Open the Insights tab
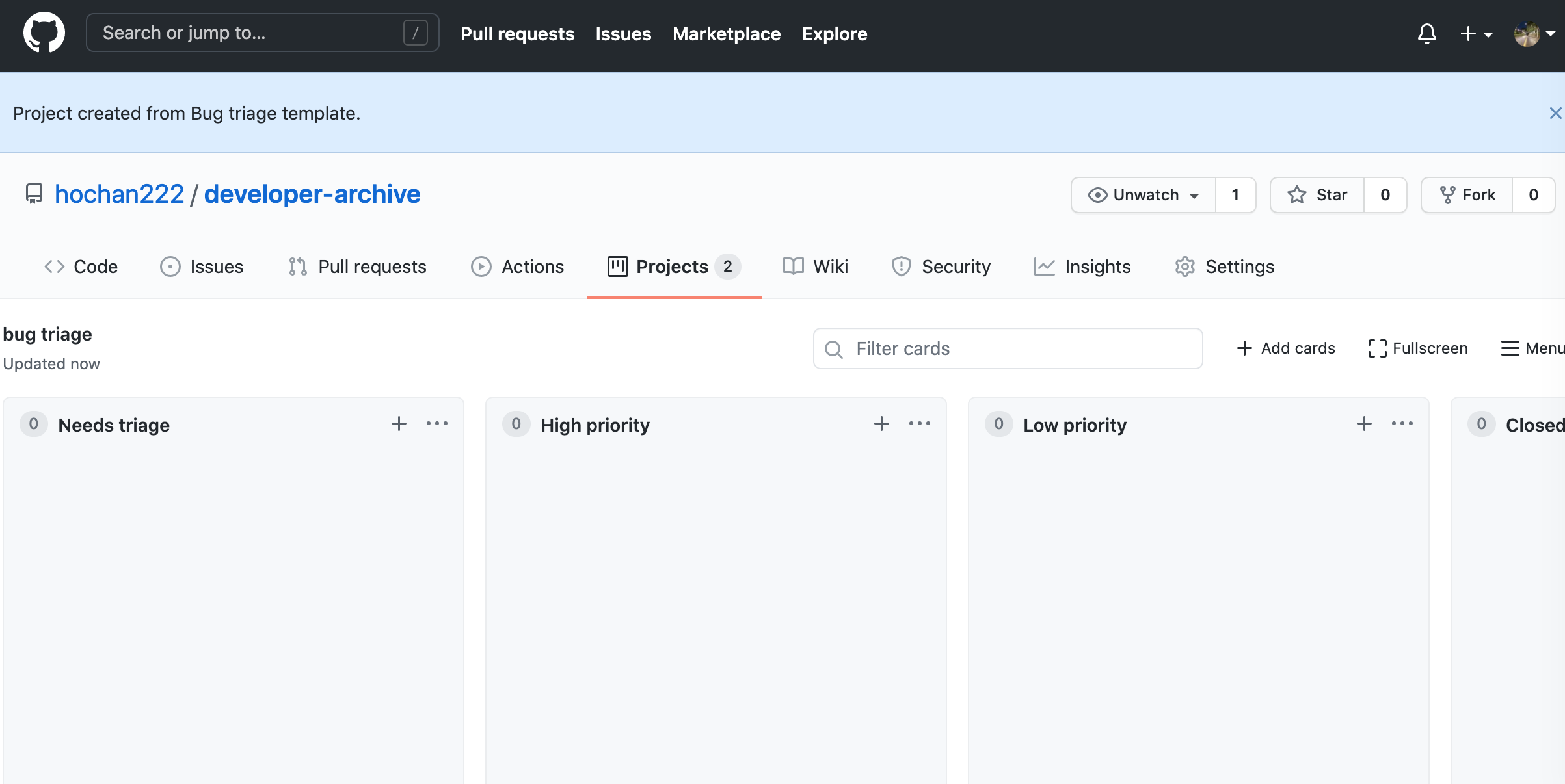Viewport: 1565px width, 784px height. click(1082, 267)
